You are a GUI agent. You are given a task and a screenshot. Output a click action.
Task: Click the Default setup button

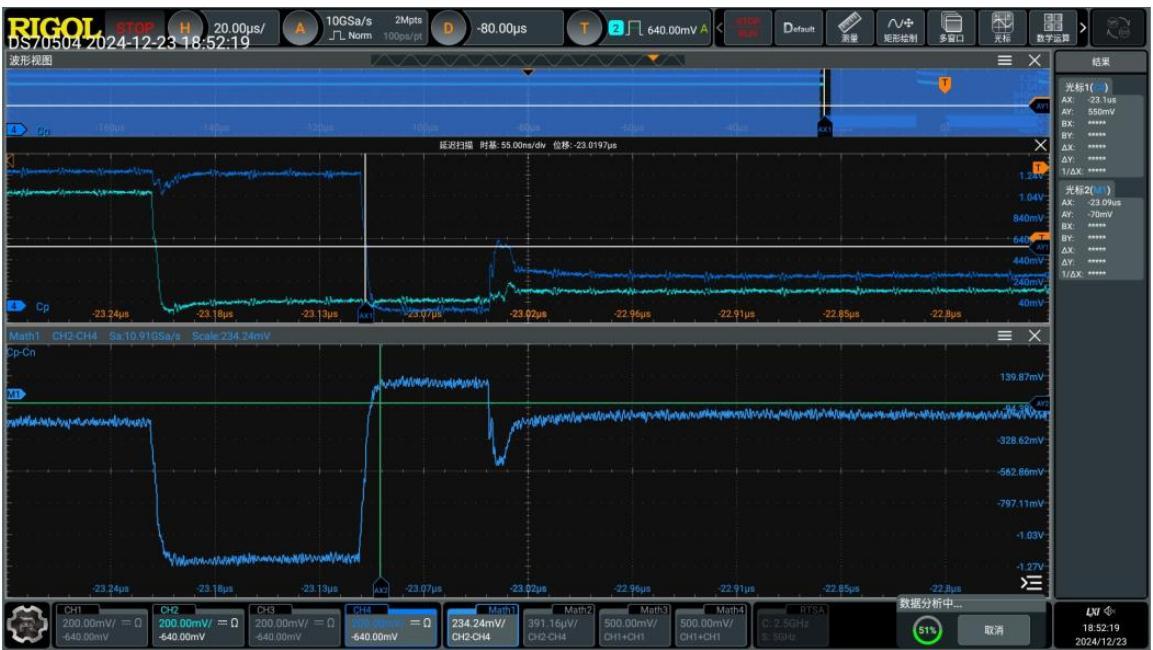(x=799, y=28)
